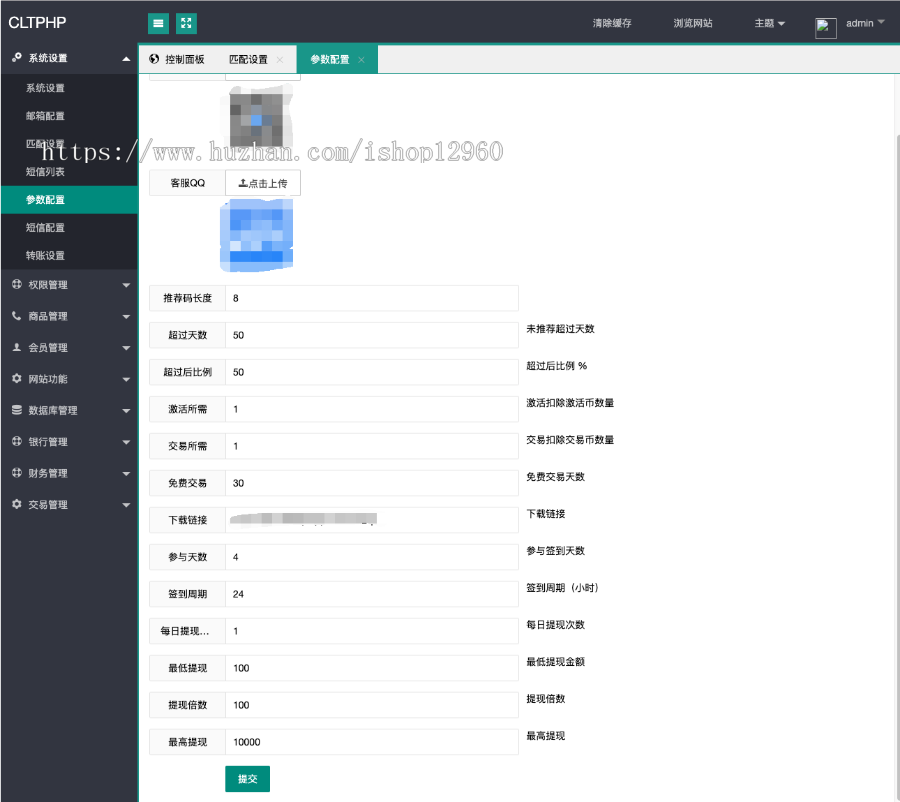The height and width of the screenshot is (802, 900).
Task: Click the 清除缓存 link
Action: pyautogui.click(x=612, y=23)
